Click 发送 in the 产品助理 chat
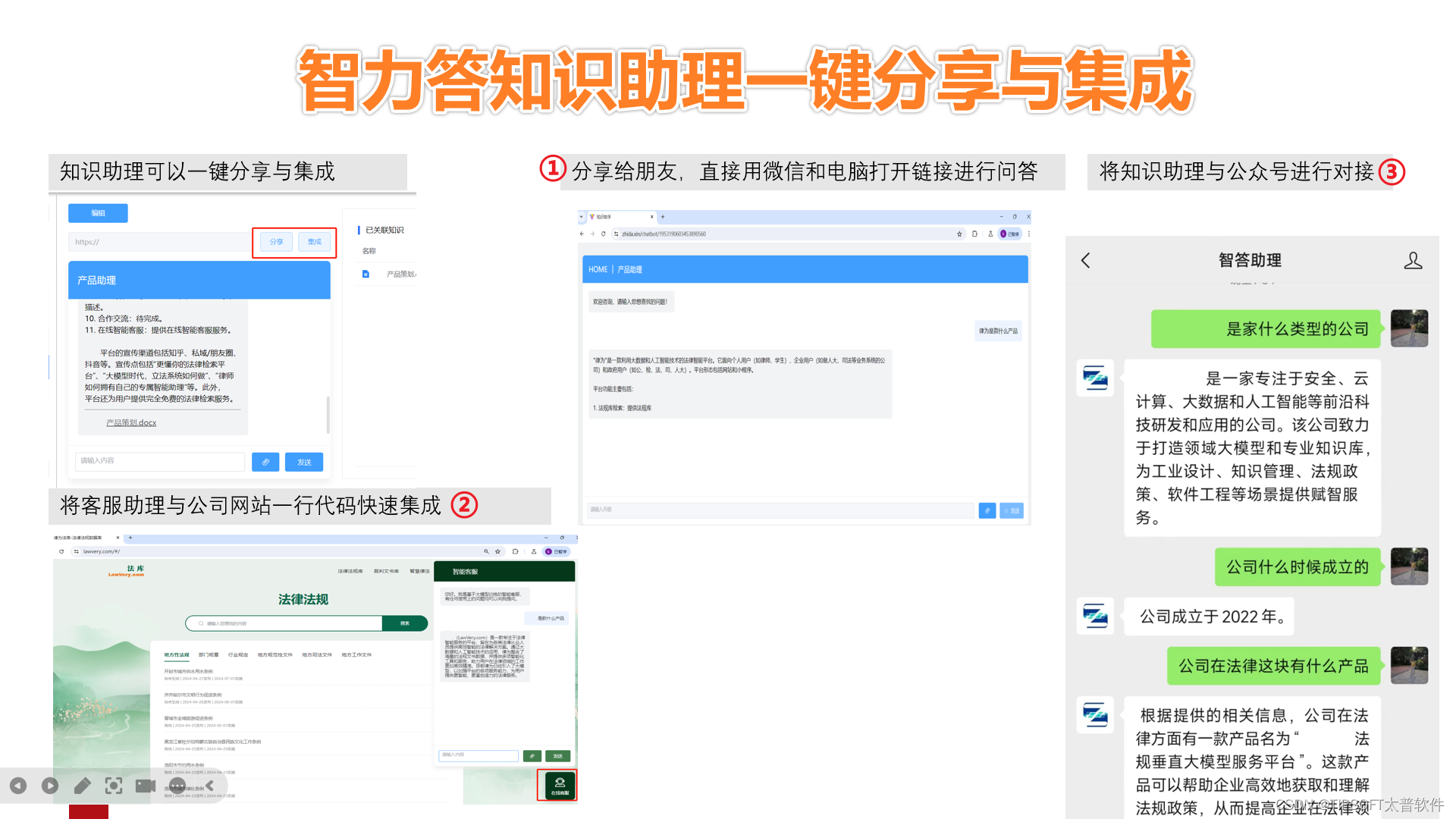Screen dimensions: 1456x819 coord(304,462)
